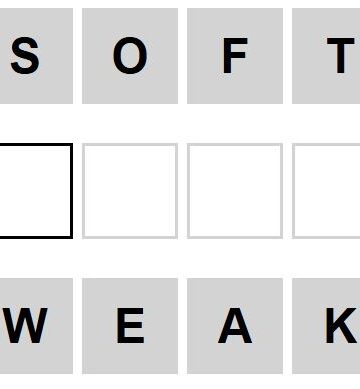Select the third letter of SOFT
Viewport: 360px width, 389px height.
pyautogui.click(x=235, y=56)
